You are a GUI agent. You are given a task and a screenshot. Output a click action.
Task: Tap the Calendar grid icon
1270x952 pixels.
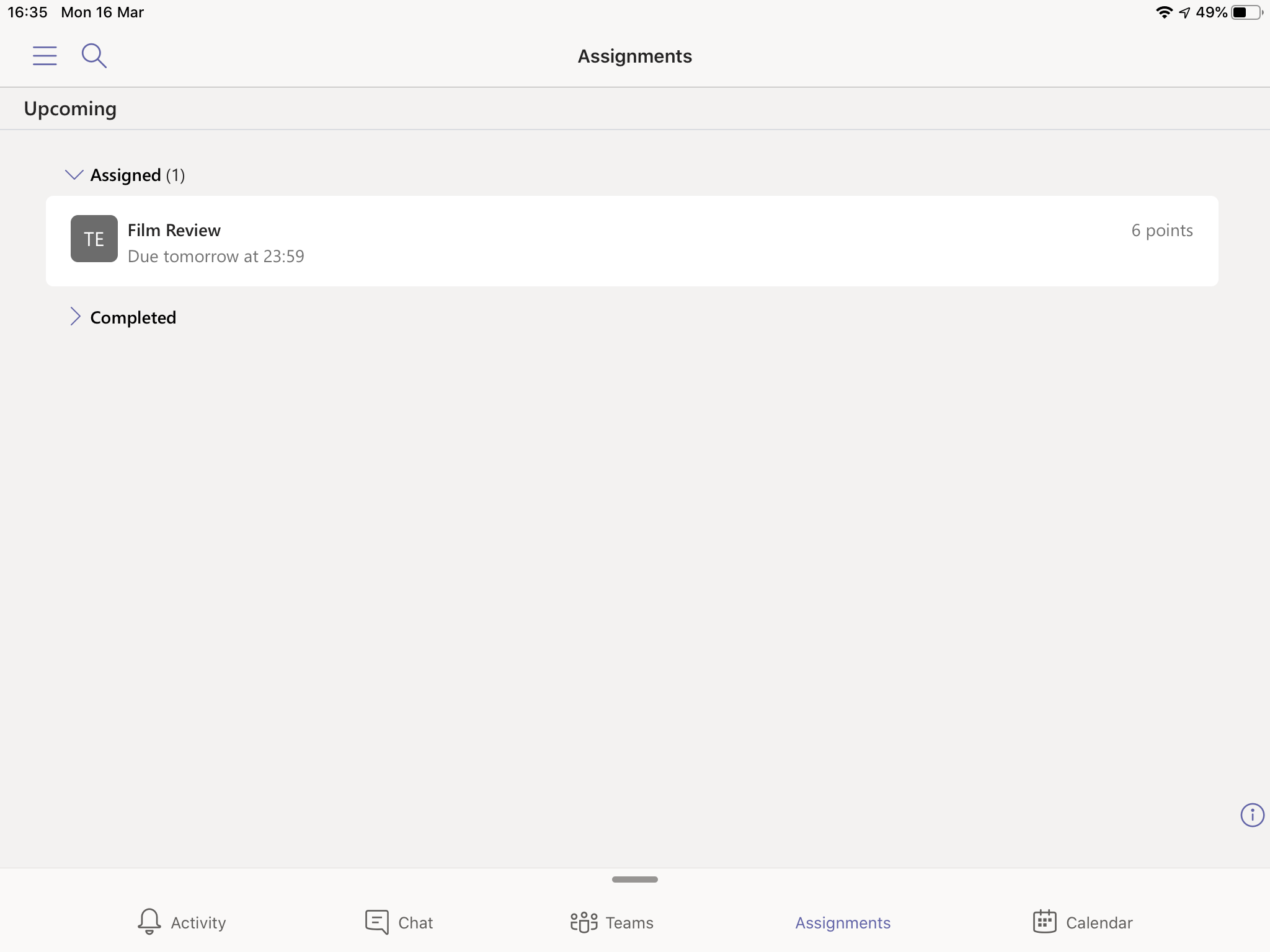point(1045,922)
